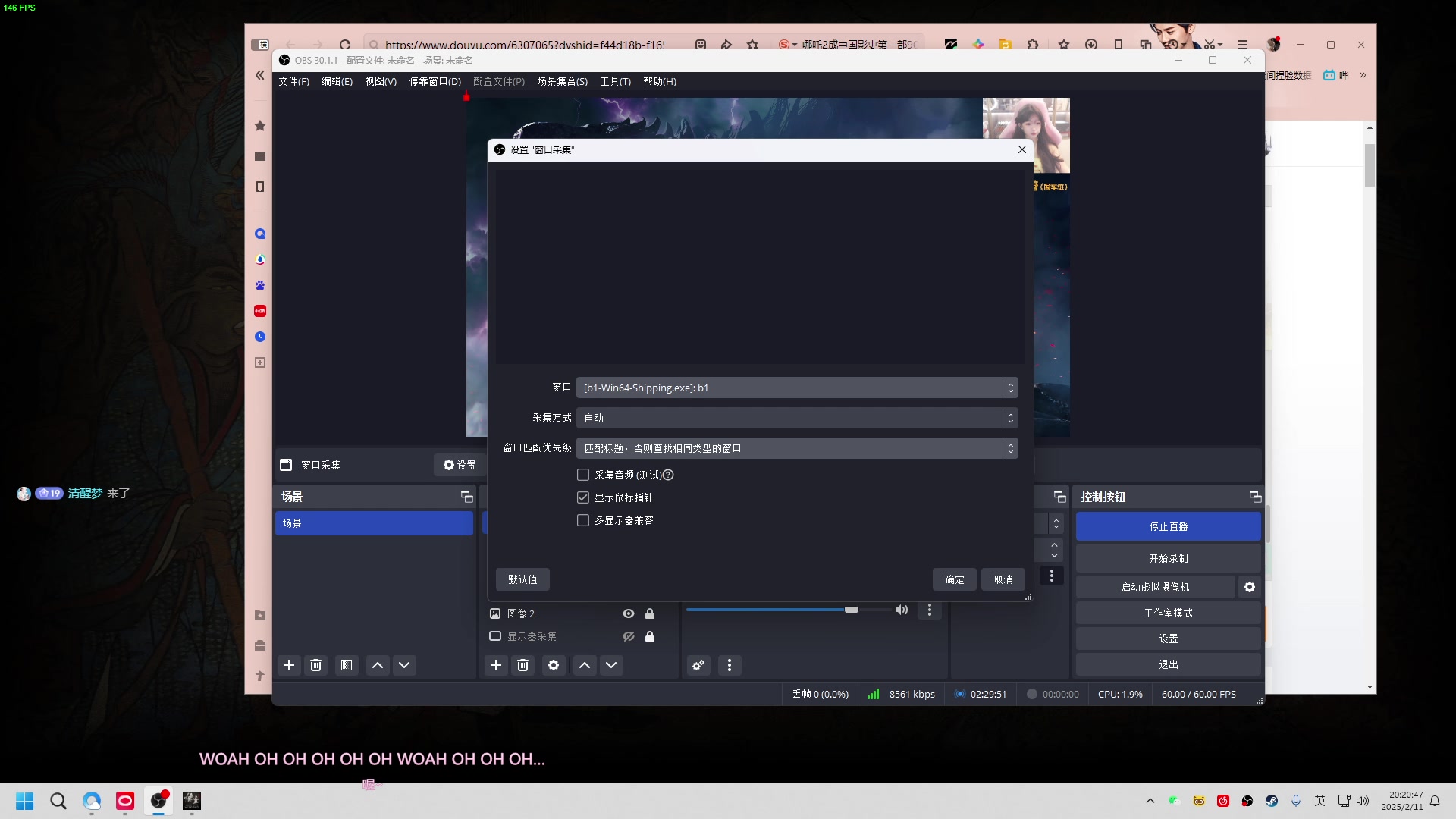Click 退出 to exit OBS

click(1169, 664)
